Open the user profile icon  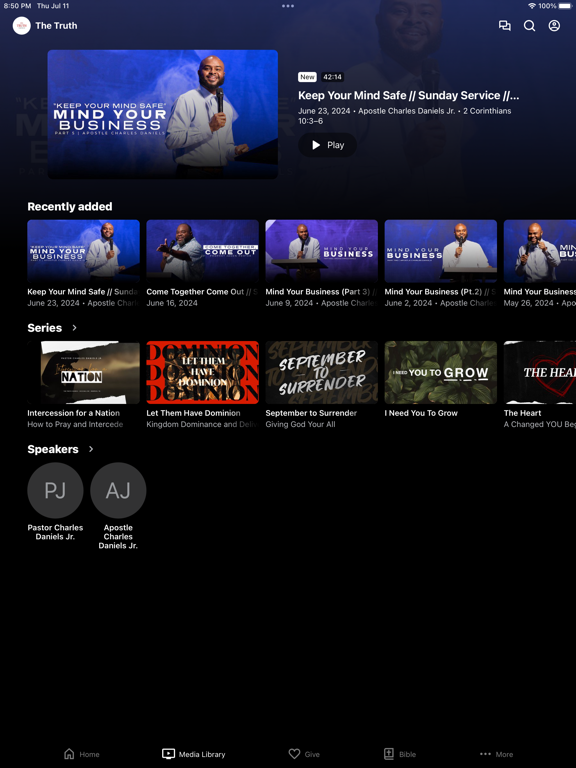554,25
